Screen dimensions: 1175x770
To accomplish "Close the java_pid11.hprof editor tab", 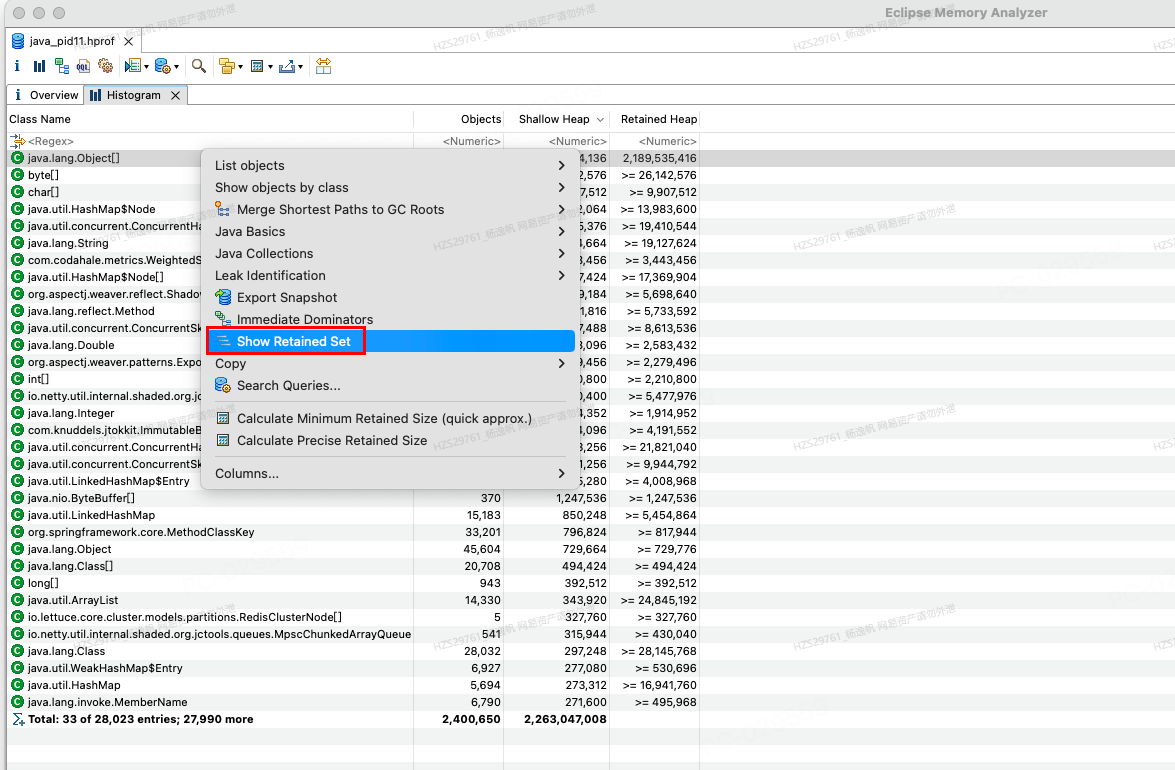I will [128, 41].
